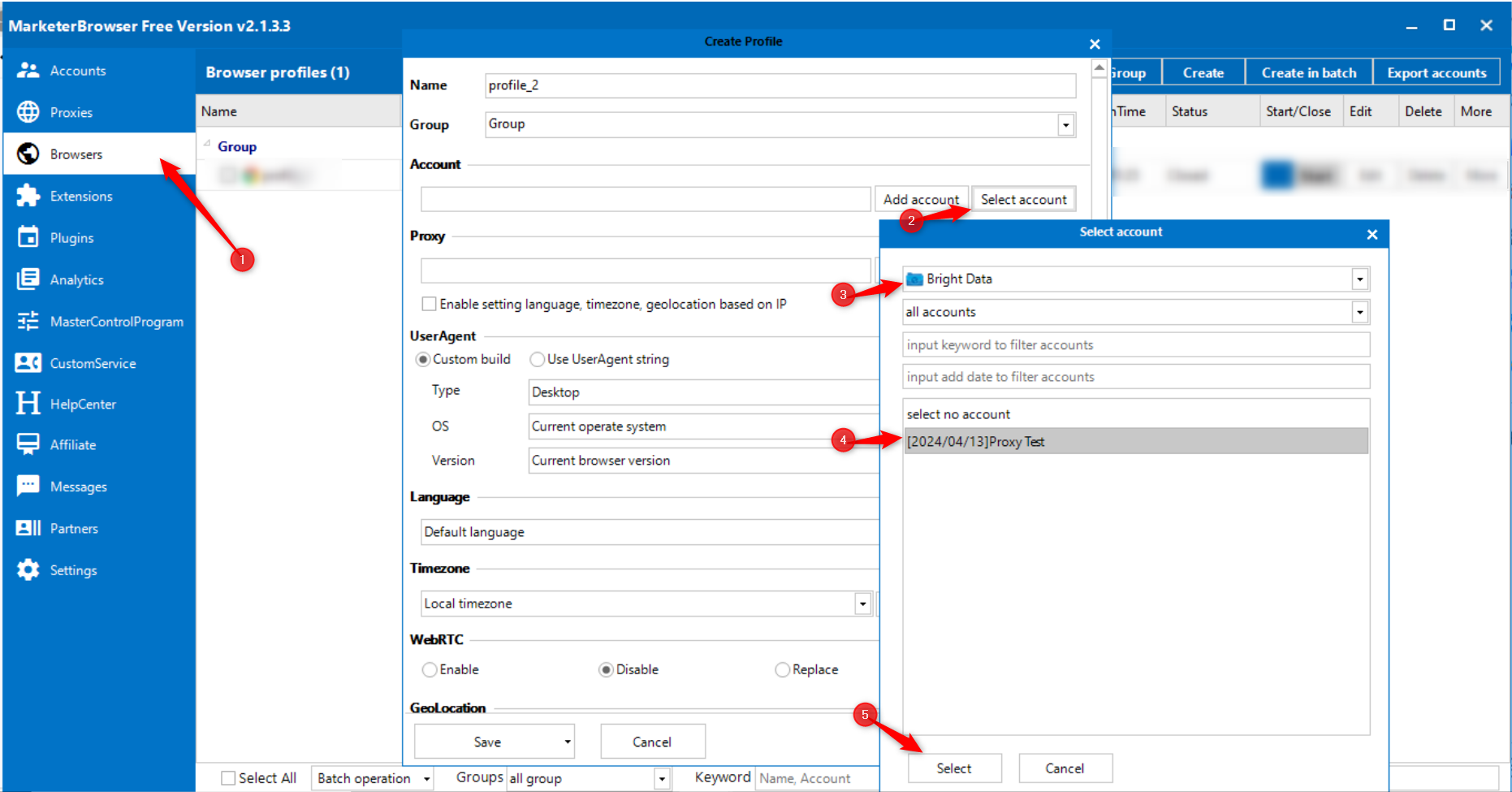This screenshot has width=1512, height=792.
Task: Open the CustomService section
Action: point(93,363)
